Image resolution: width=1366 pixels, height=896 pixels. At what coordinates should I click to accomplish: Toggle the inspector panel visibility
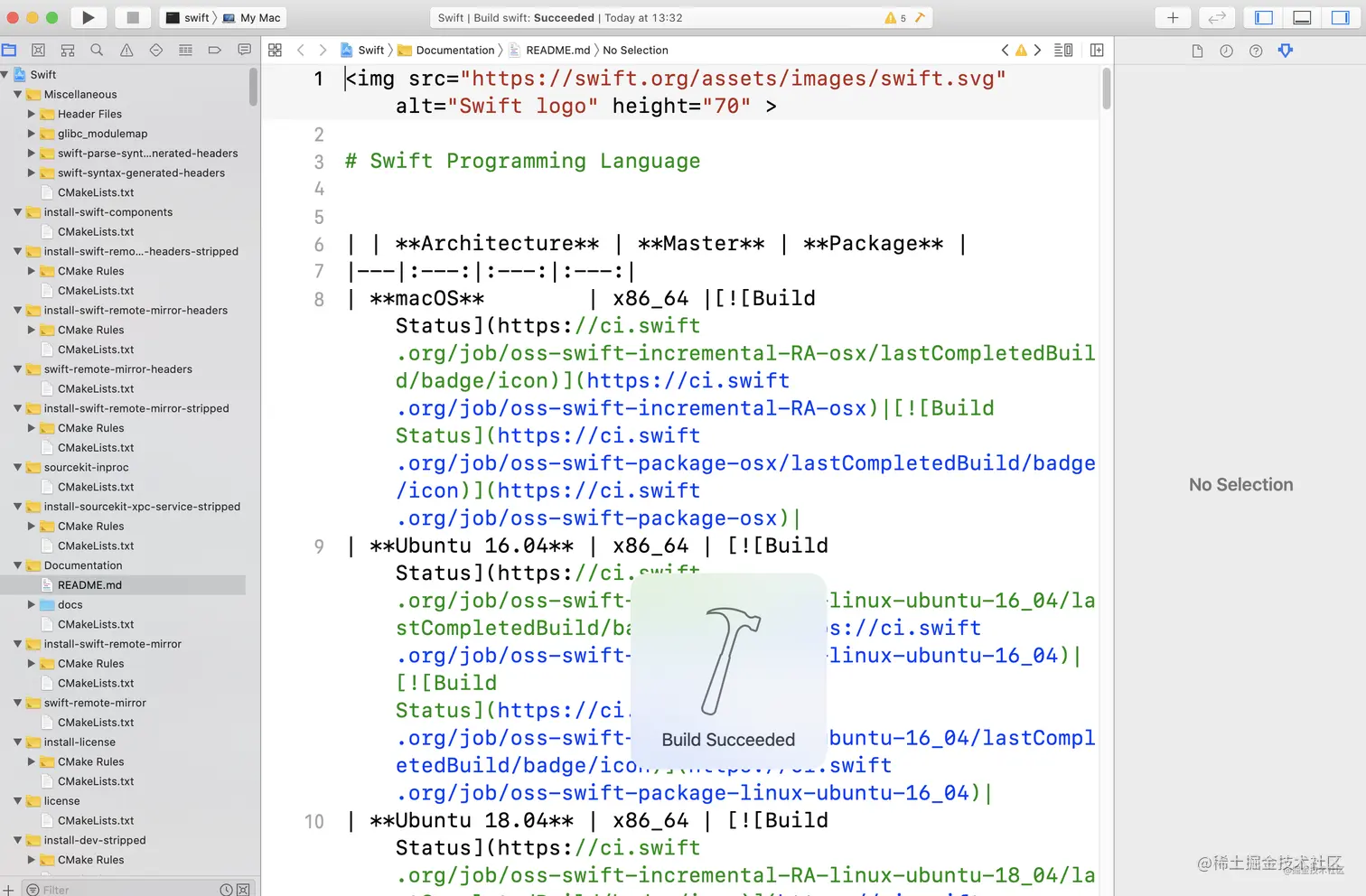click(1340, 17)
